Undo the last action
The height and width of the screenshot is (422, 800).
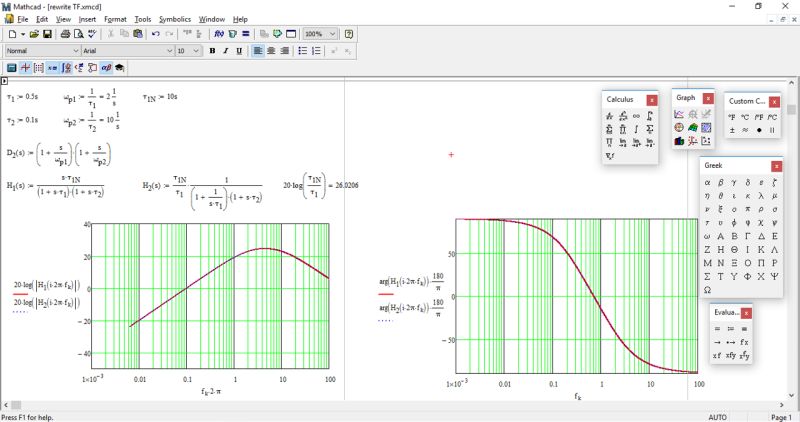[x=156, y=34]
